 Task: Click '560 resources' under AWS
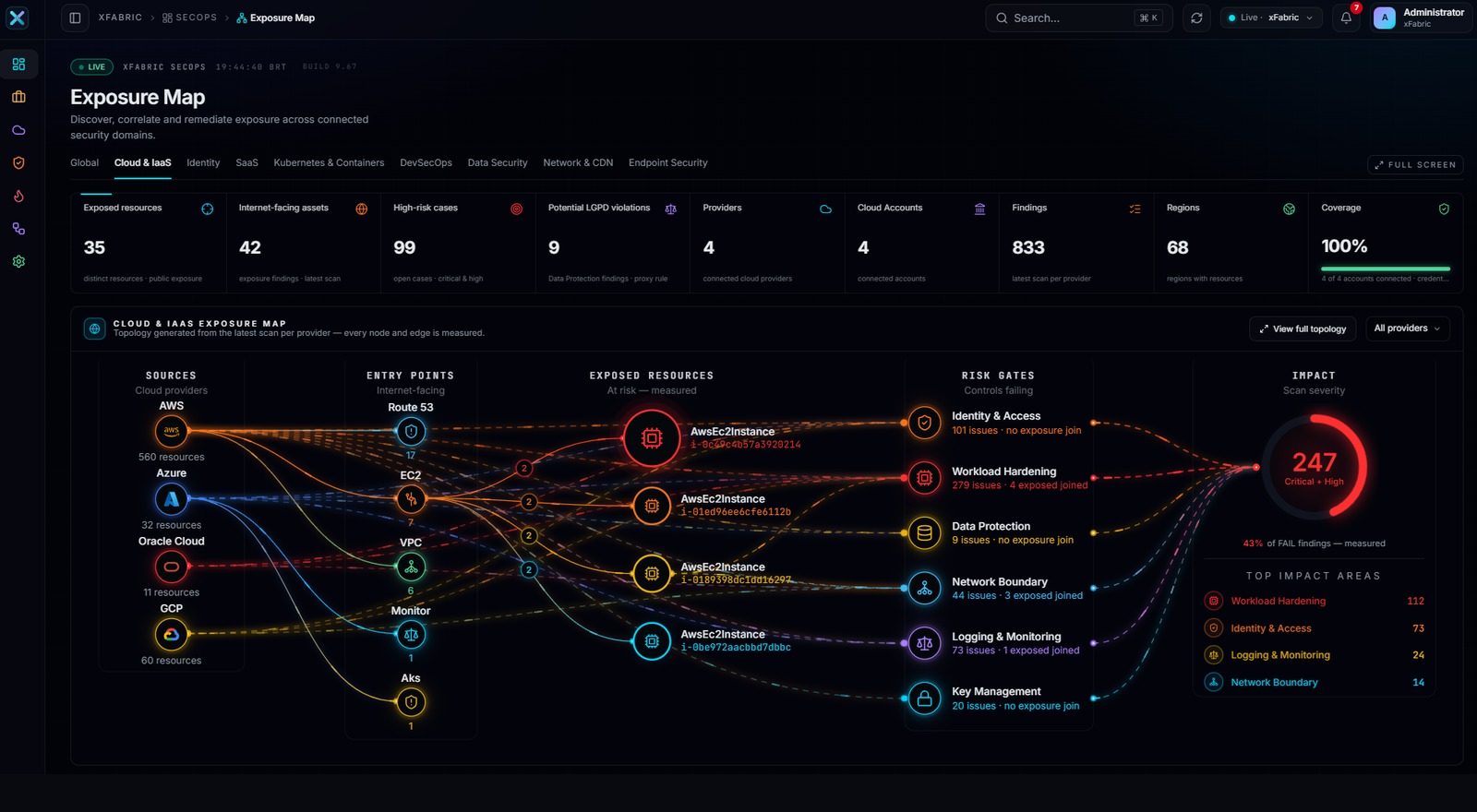point(172,457)
